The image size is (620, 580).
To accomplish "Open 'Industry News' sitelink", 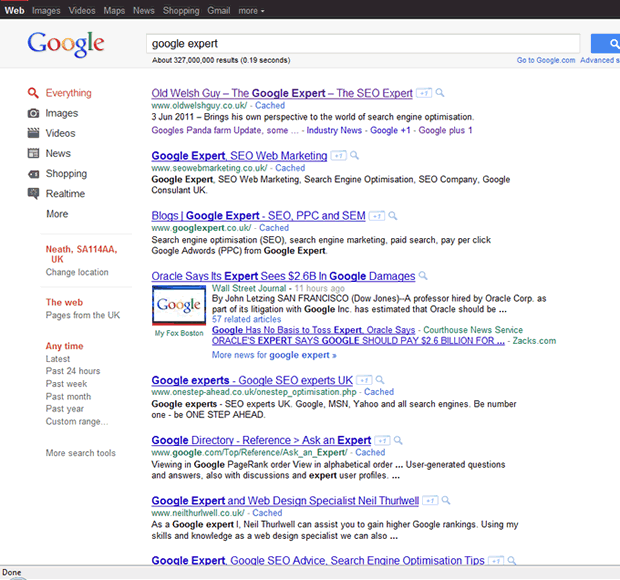I will [334, 130].
